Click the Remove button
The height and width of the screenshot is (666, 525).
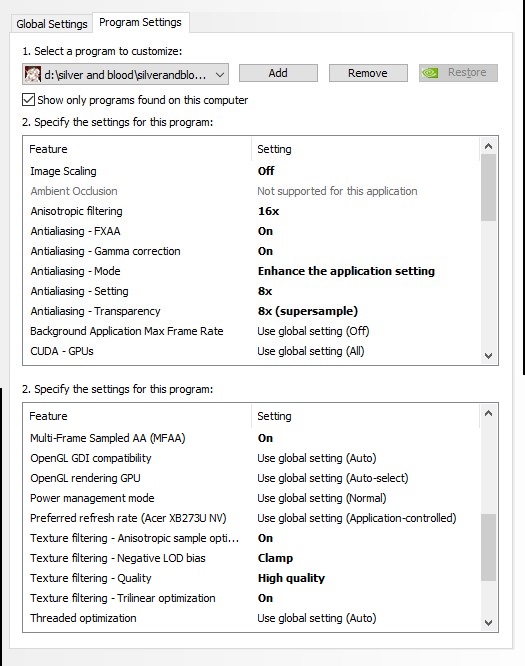point(368,73)
